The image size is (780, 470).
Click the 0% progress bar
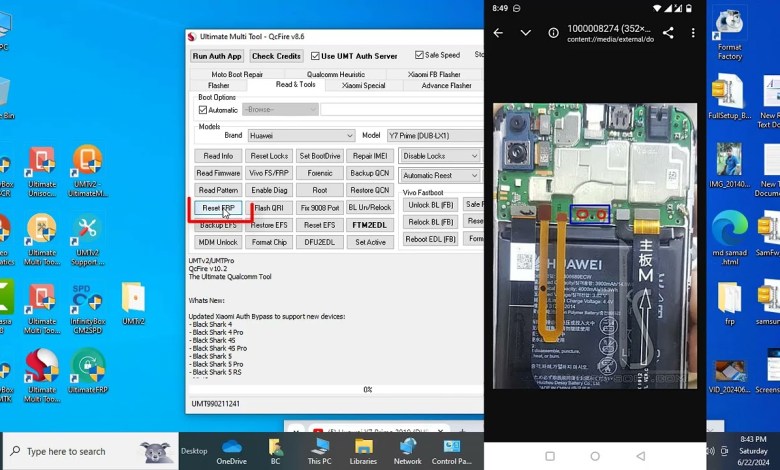tap(336, 390)
